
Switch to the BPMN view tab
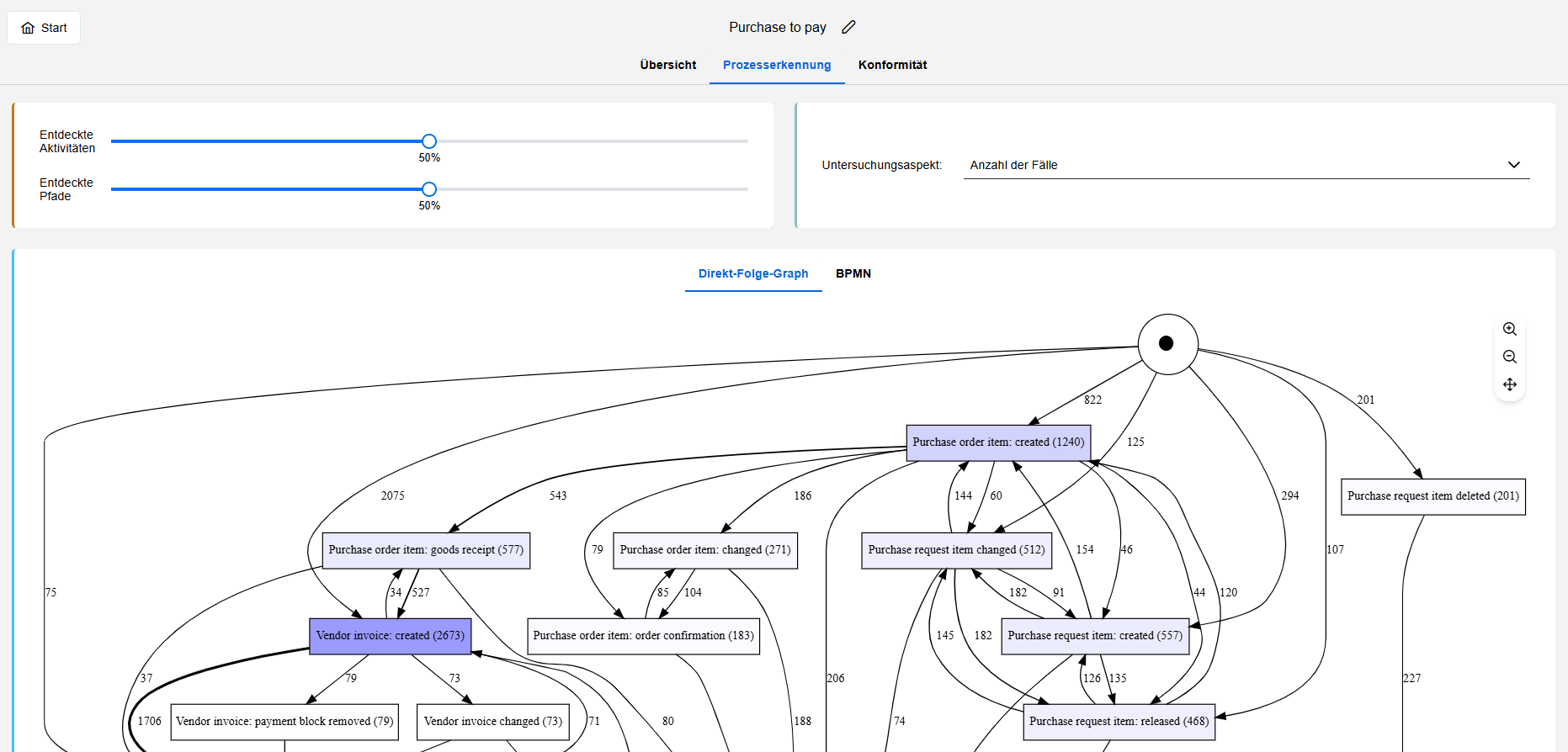tap(853, 273)
